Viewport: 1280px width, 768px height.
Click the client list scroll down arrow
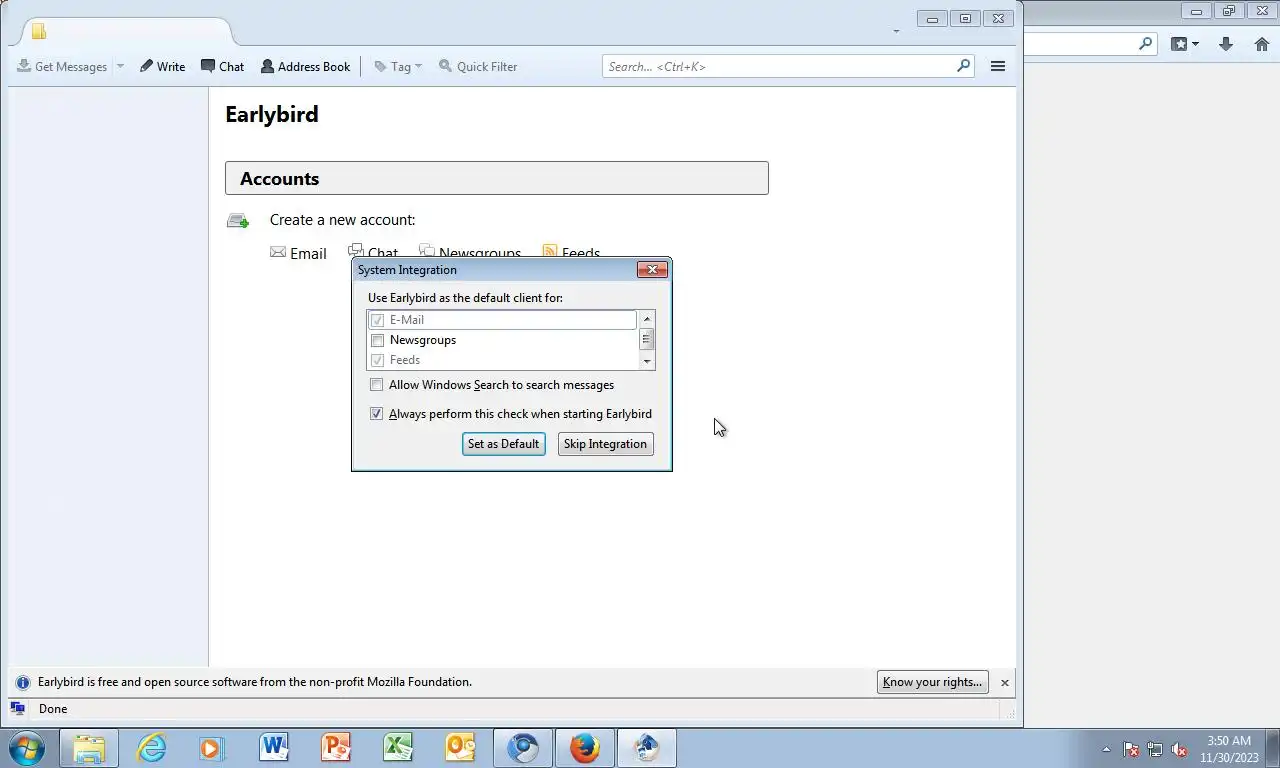pos(646,361)
